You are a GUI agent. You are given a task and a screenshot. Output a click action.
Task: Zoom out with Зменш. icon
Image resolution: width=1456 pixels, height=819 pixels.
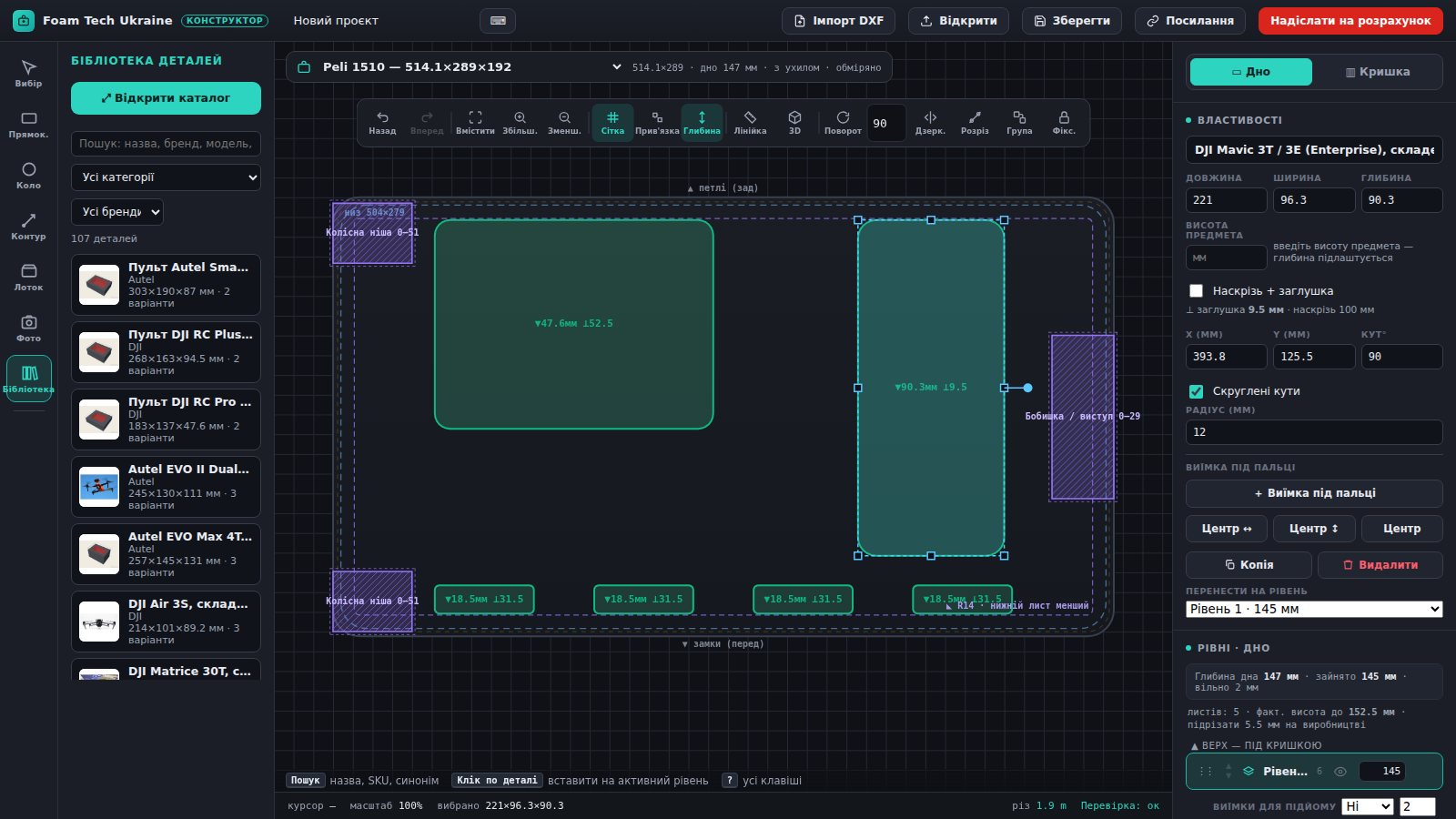(564, 123)
